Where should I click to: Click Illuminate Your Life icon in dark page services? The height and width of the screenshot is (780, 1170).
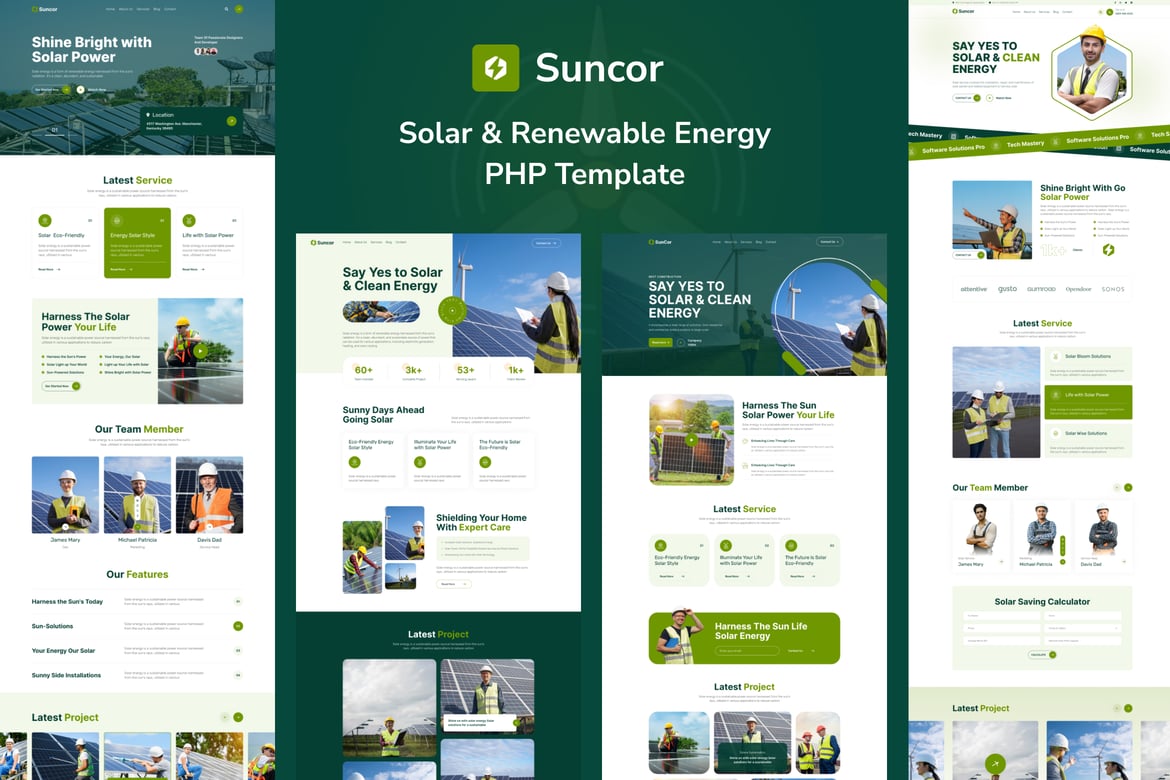point(725,546)
